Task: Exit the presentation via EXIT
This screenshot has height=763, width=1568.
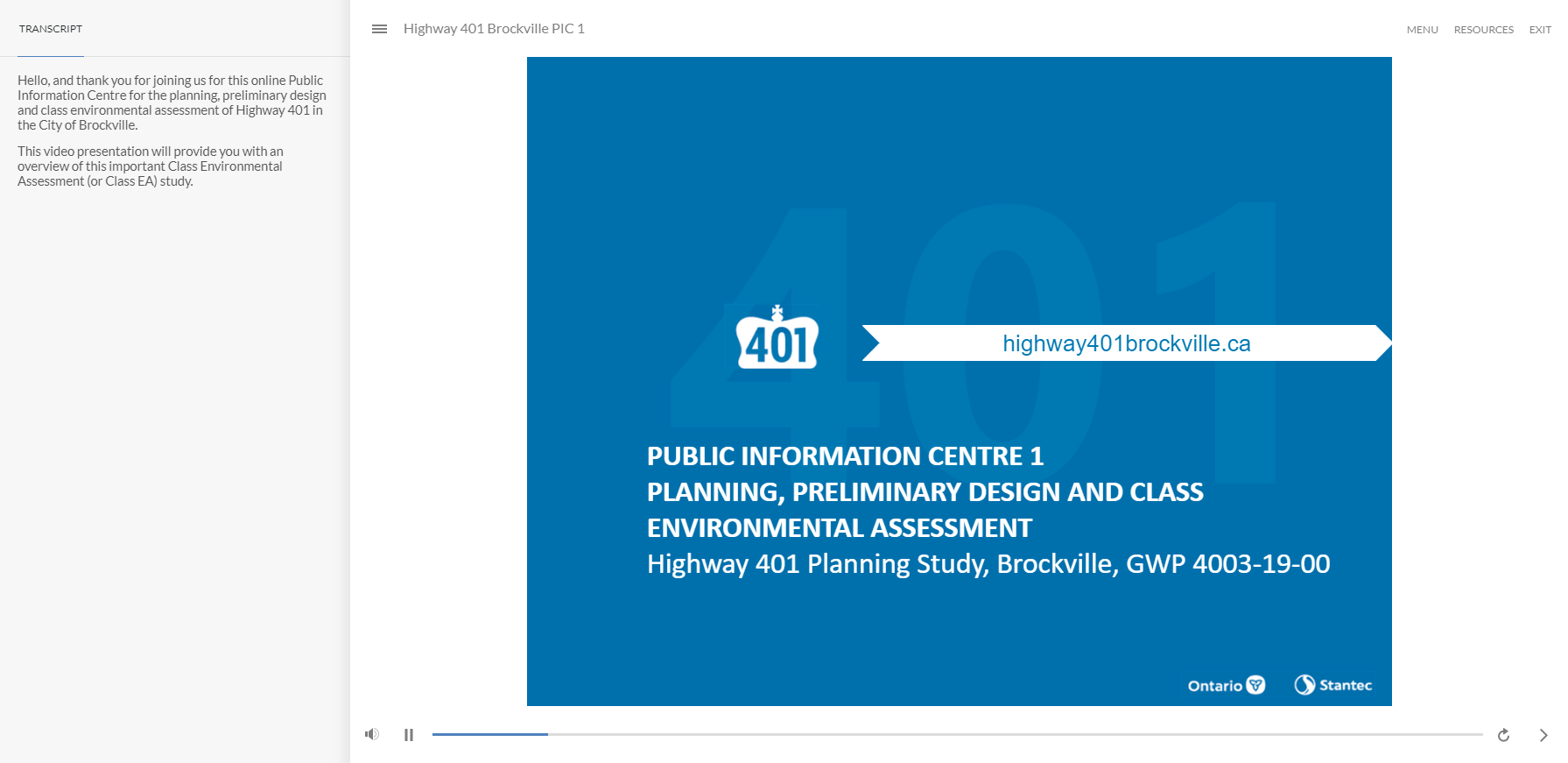Action: [x=1540, y=30]
